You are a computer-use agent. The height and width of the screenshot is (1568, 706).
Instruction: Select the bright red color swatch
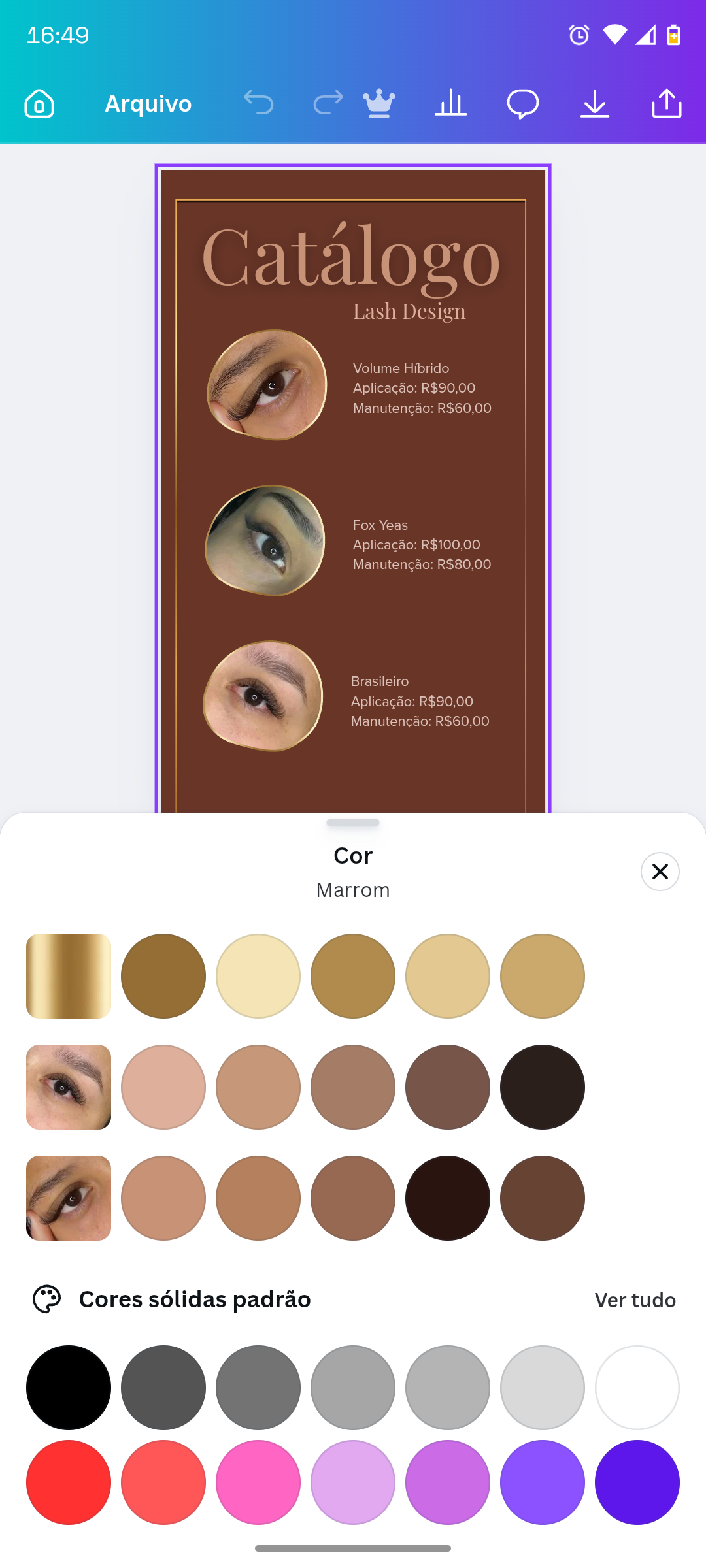[69, 1482]
